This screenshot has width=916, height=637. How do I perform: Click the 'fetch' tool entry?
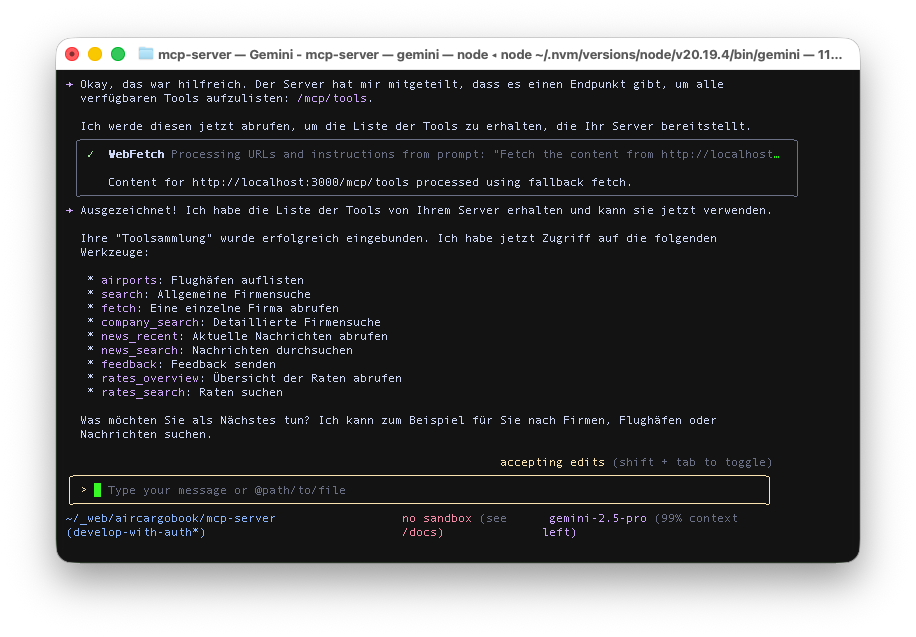point(119,308)
